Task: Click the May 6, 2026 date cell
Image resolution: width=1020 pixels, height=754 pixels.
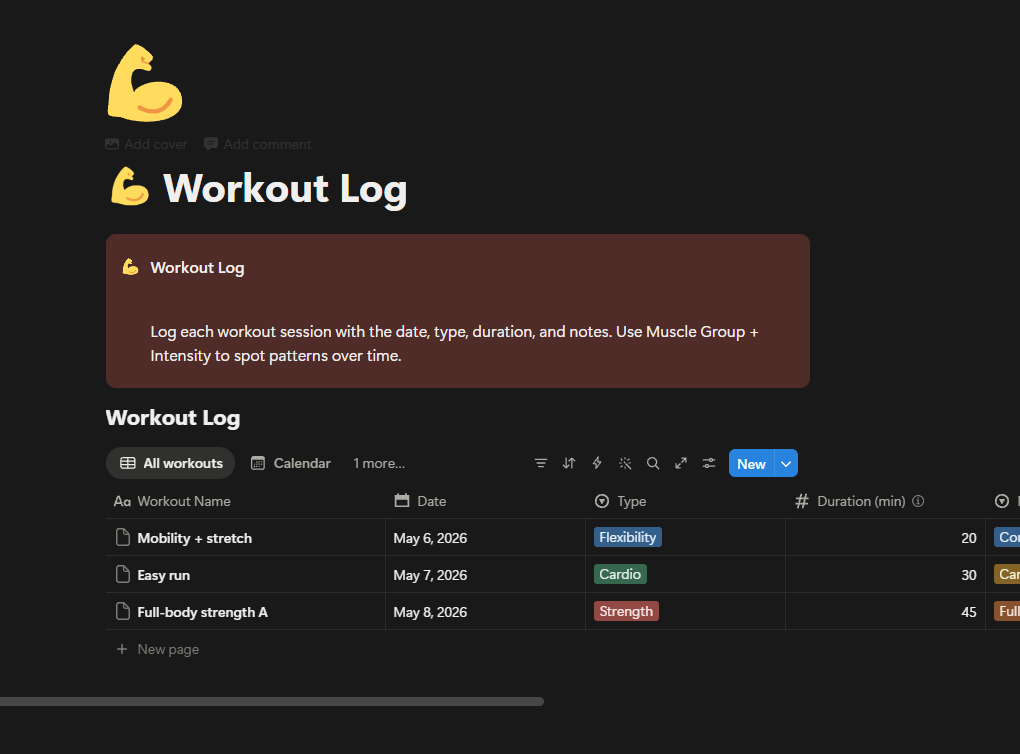Action: click(485, 538)
